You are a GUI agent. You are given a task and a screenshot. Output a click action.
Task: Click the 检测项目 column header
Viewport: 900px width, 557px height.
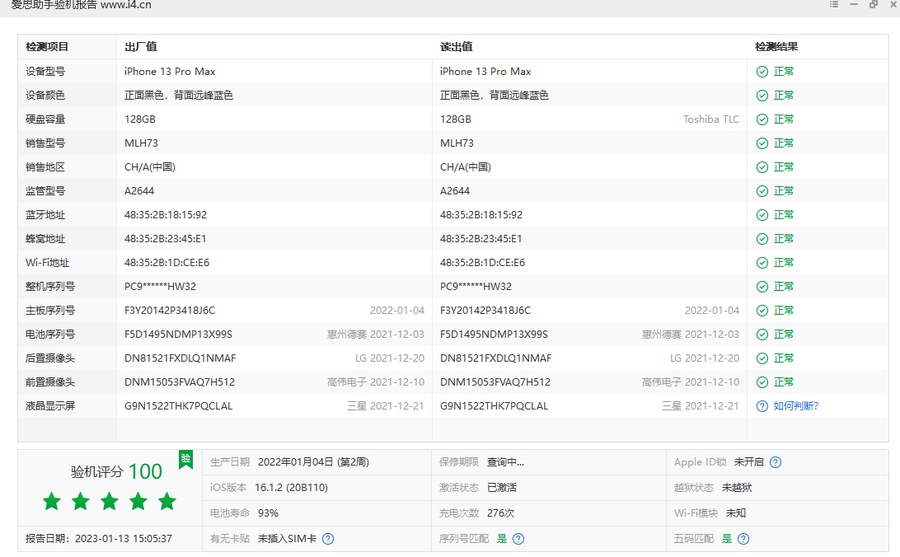(47, 47)
